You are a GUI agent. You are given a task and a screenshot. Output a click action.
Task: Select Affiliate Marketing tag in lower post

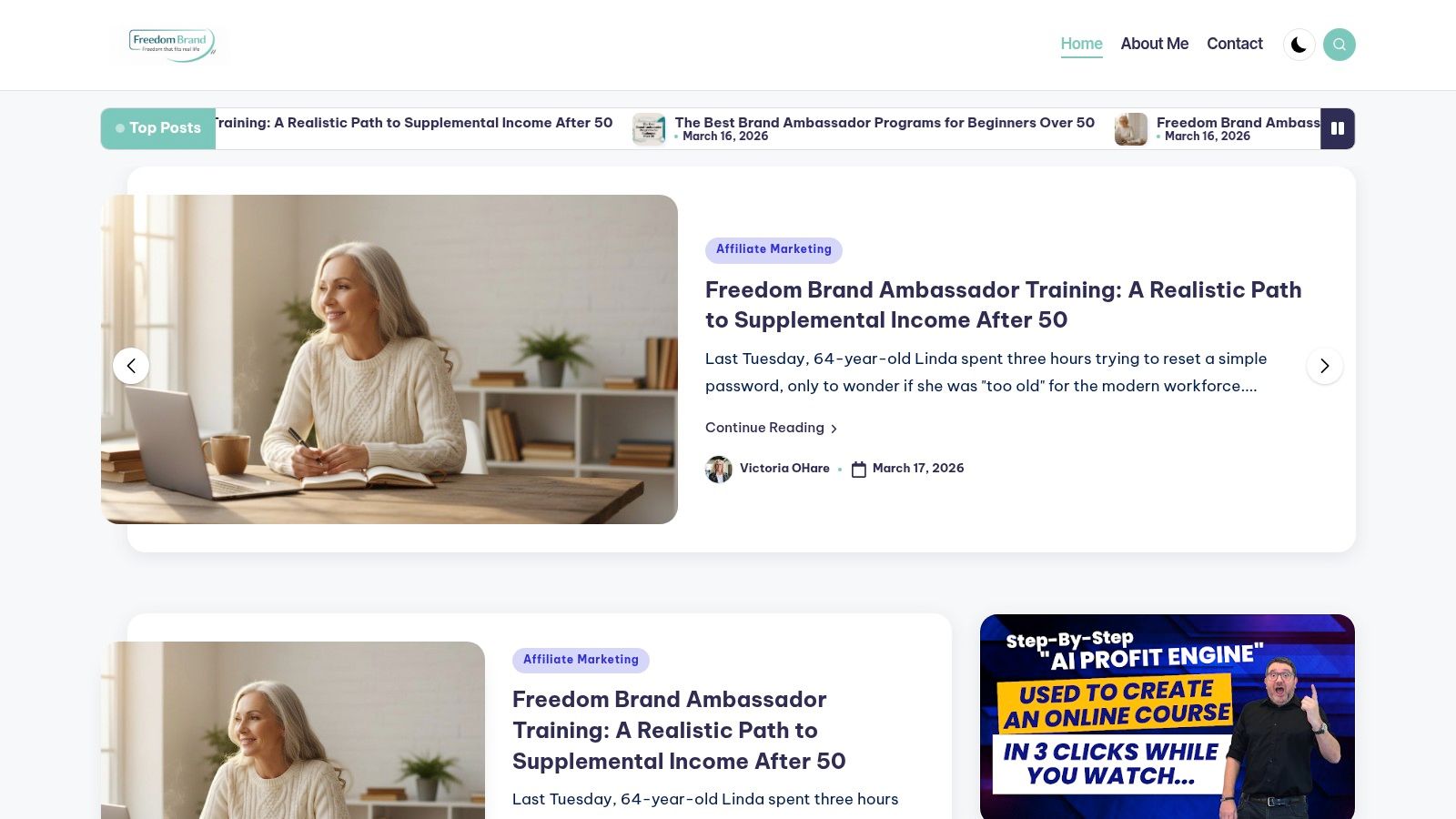coord(581,661)
